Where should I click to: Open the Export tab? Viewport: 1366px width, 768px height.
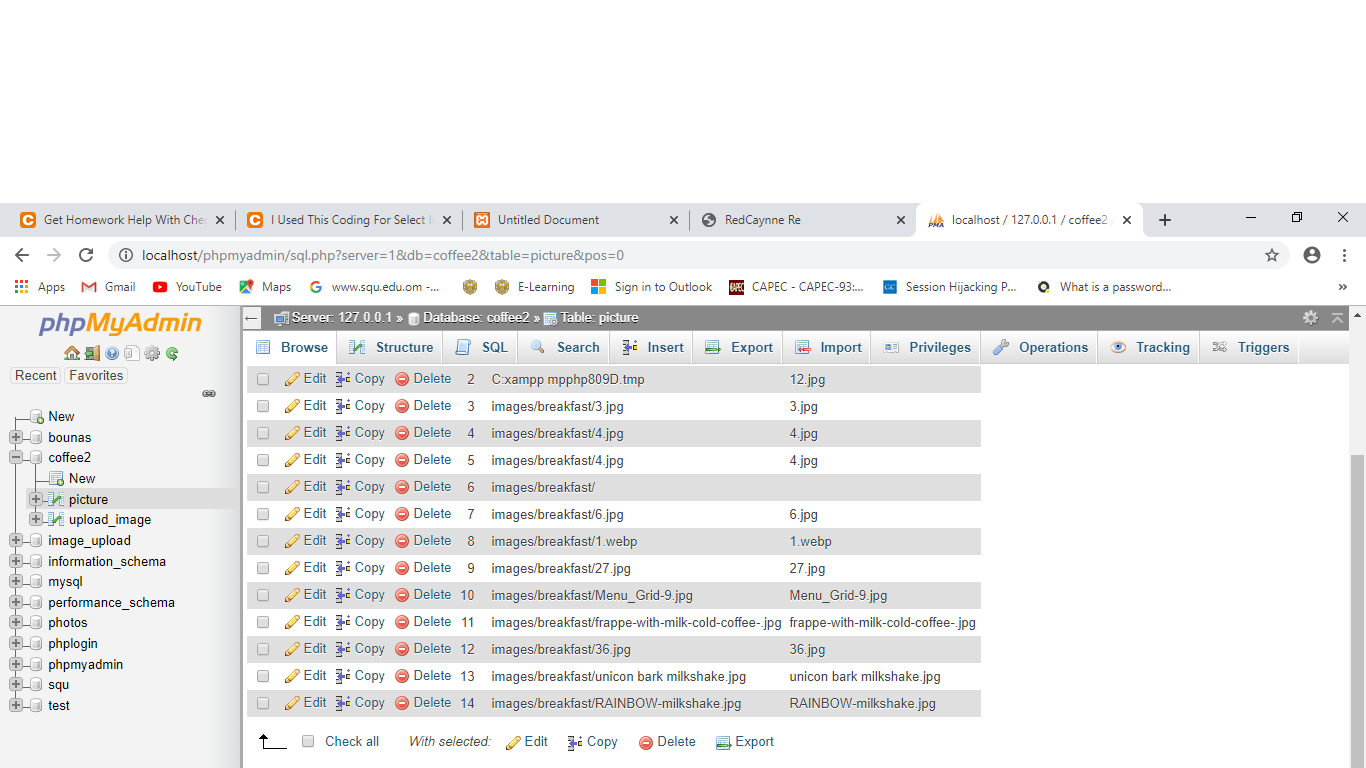[738, 347]
